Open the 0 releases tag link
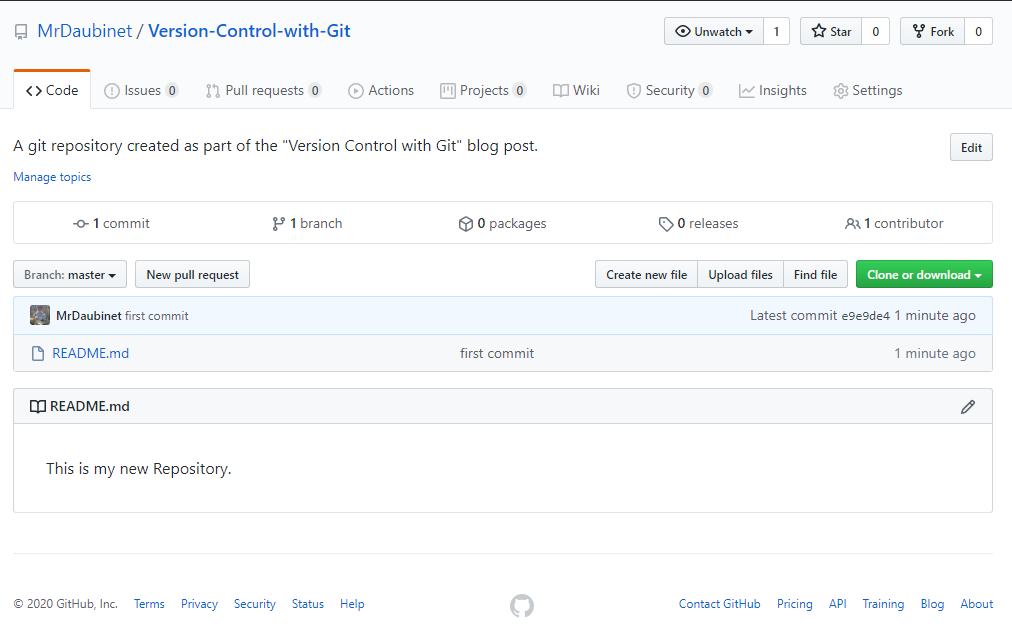Viewport: 1012px width, 632px height. pyautogui.click(x=698, y=223)
